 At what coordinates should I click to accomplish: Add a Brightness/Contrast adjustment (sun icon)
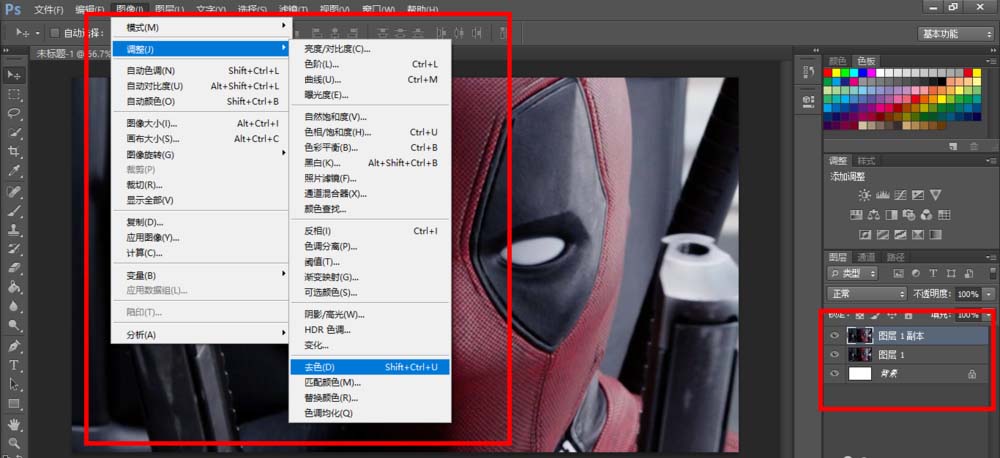[864, 195]
